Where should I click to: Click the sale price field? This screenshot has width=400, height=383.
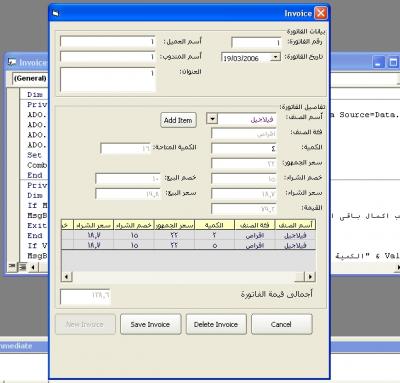click(128, 194)
